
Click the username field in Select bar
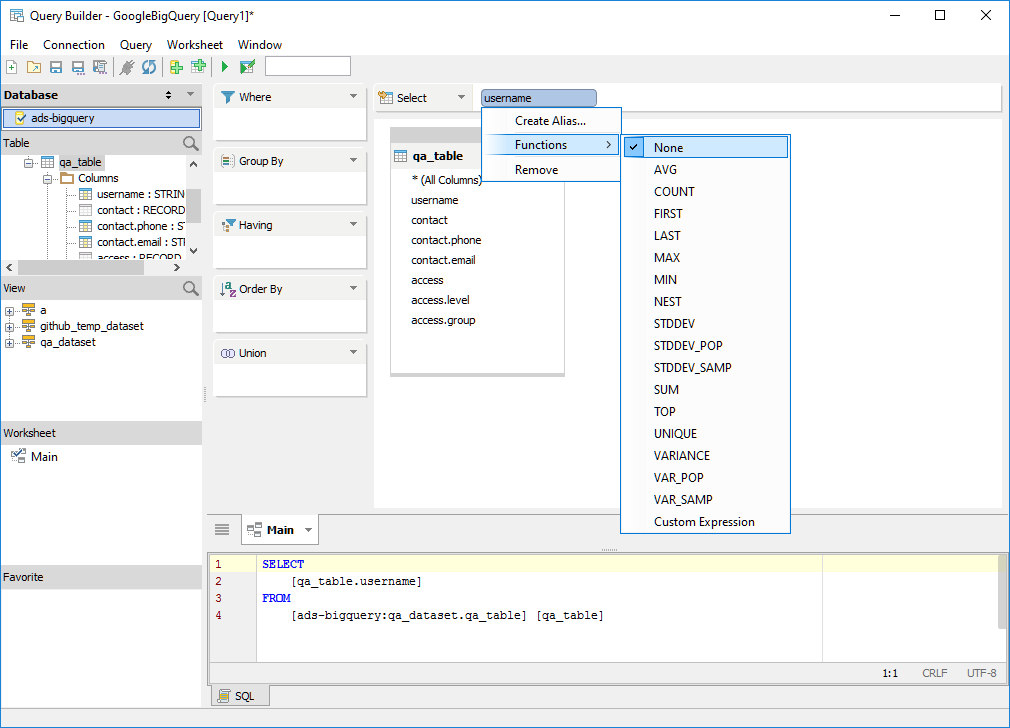[x=538, y=98]
